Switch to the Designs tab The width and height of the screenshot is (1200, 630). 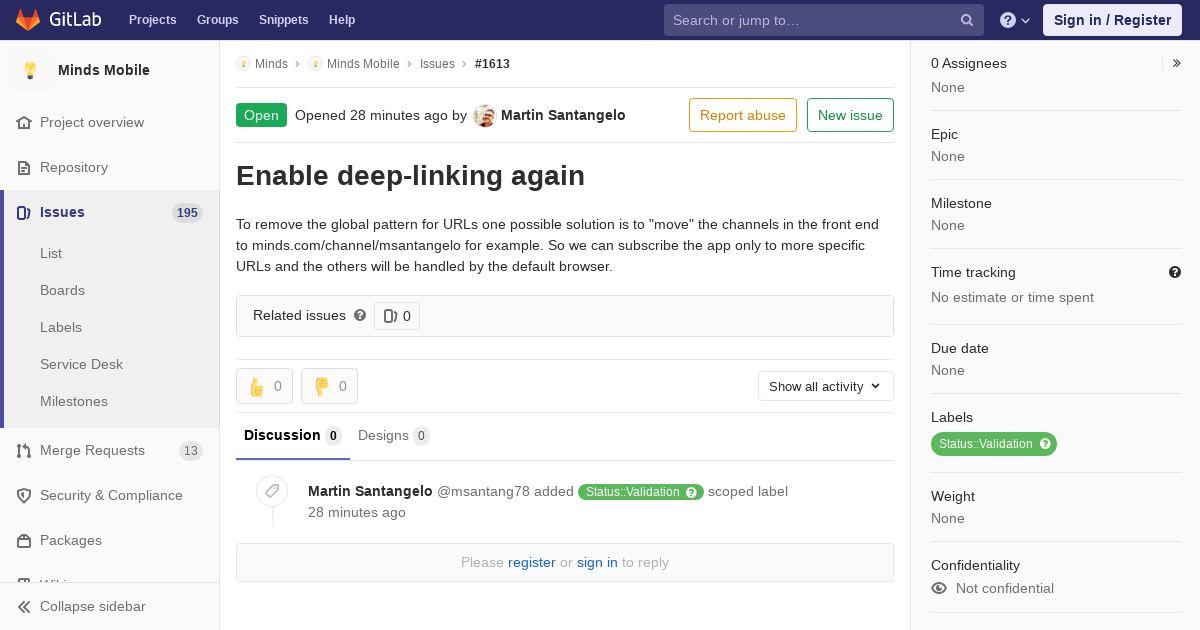[394, 436]
